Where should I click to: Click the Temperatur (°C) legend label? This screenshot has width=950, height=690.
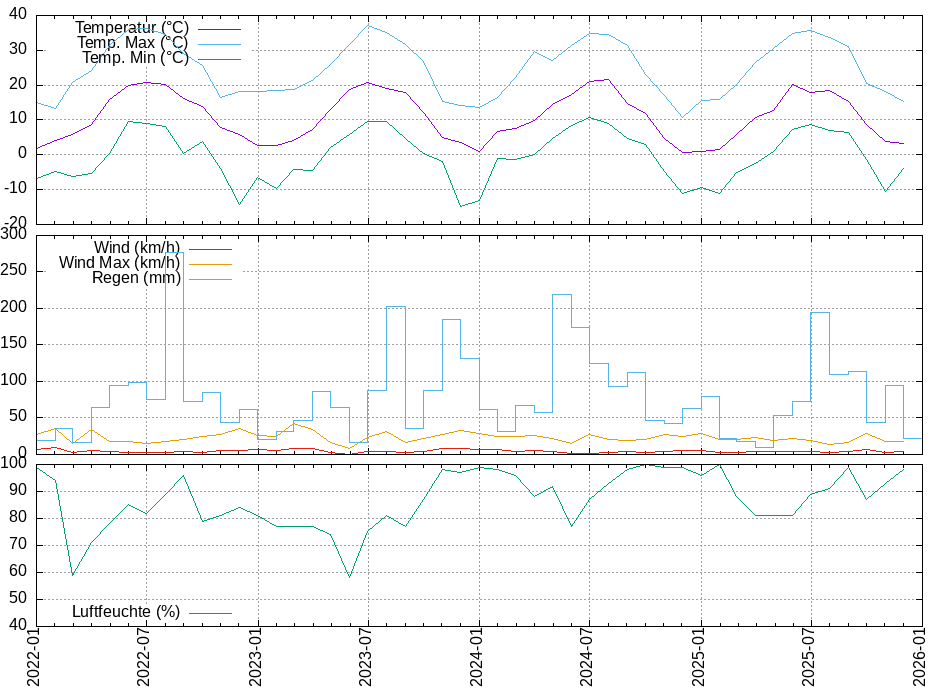pyautogui.click(x=131, y=27)
